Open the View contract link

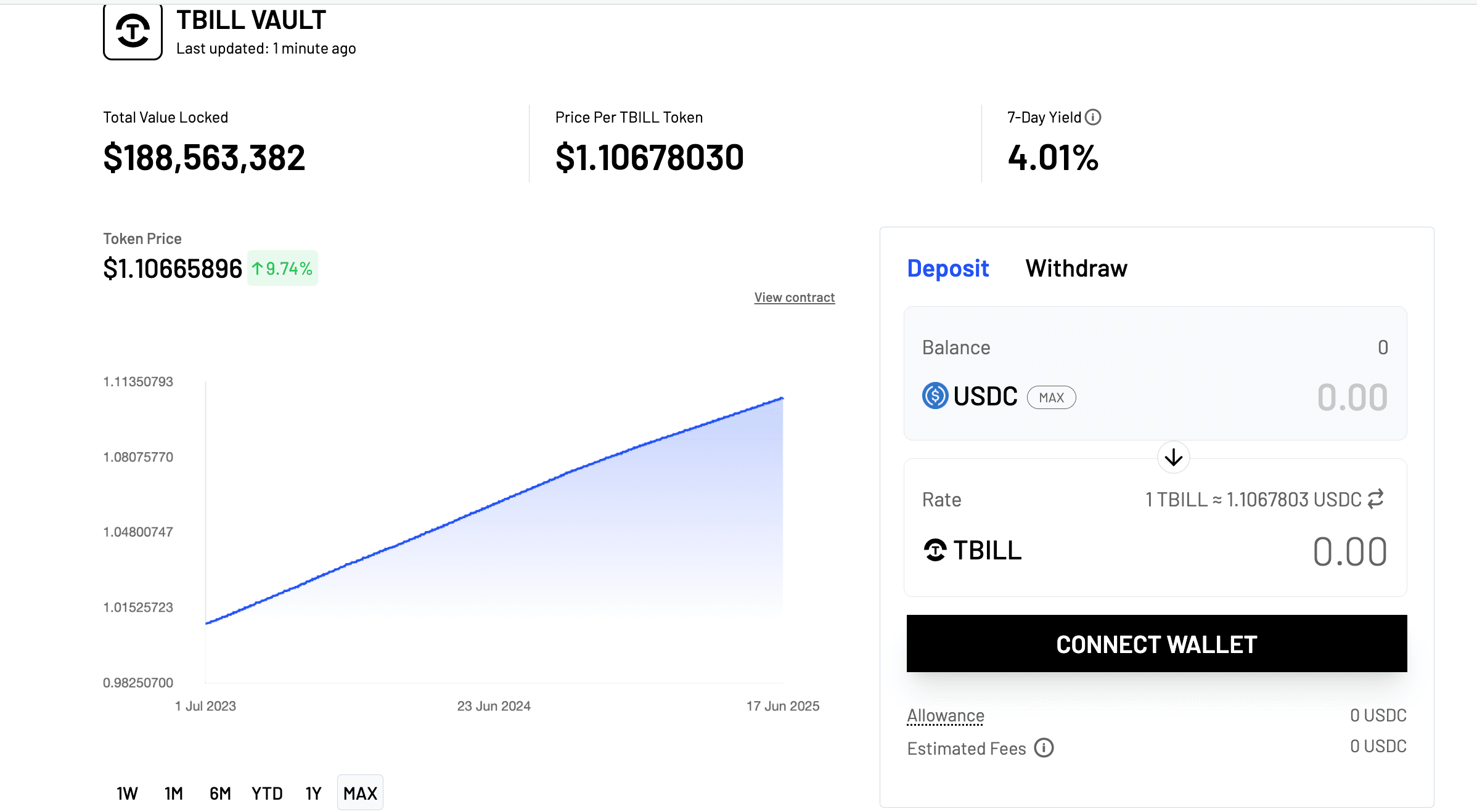tap(795, 298)
